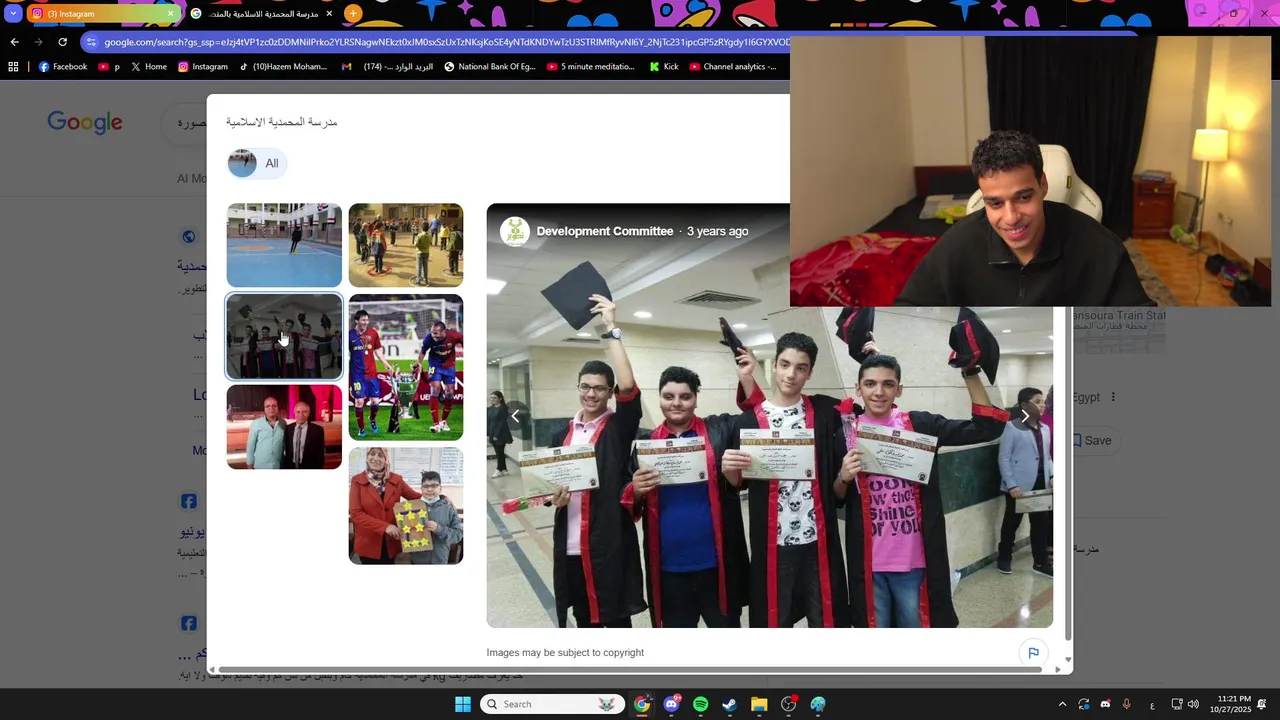Open the indoor futsal court thumbnail
Image resolution: width=1280 pixels, height=720 pixels.
tap(284, 245)
